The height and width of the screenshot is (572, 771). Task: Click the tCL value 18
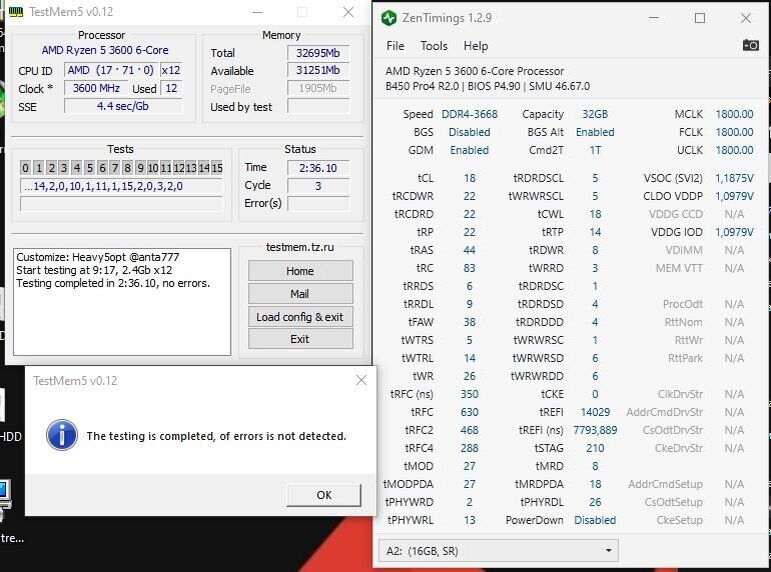(470, 178)
